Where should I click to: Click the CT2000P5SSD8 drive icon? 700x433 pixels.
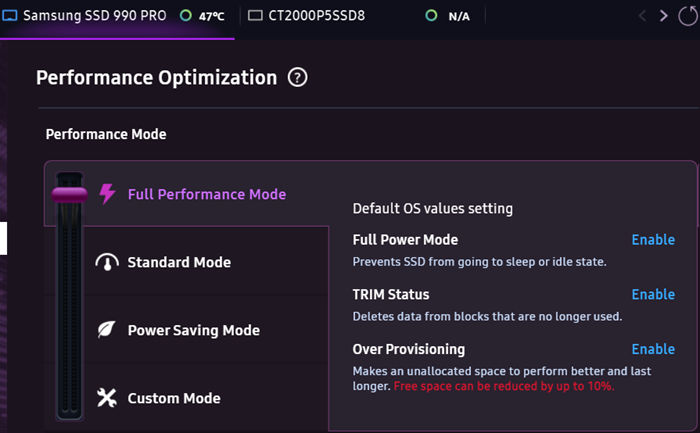(255, 16)
